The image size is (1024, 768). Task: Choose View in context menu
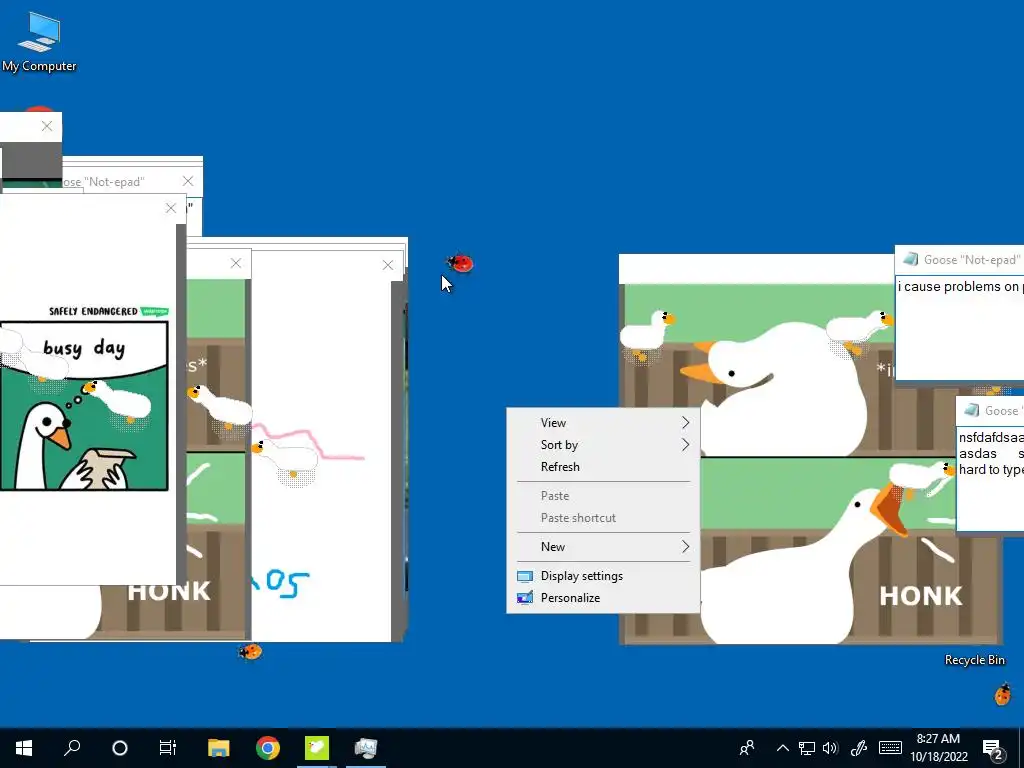pos(603,423)
